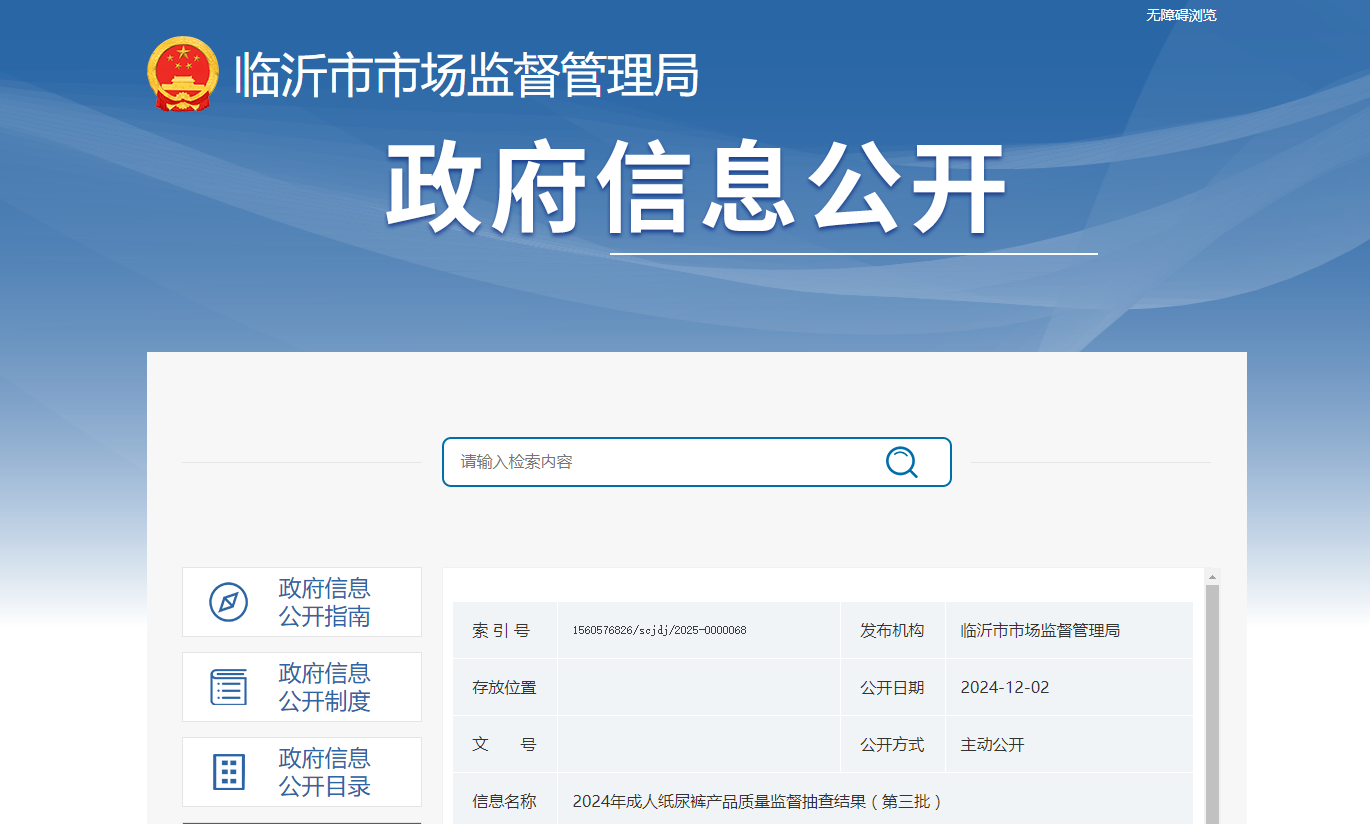1370x824 pixels.
Task: Click the content panel vertical scrollbar
Action: click(x=1213, y=704)
